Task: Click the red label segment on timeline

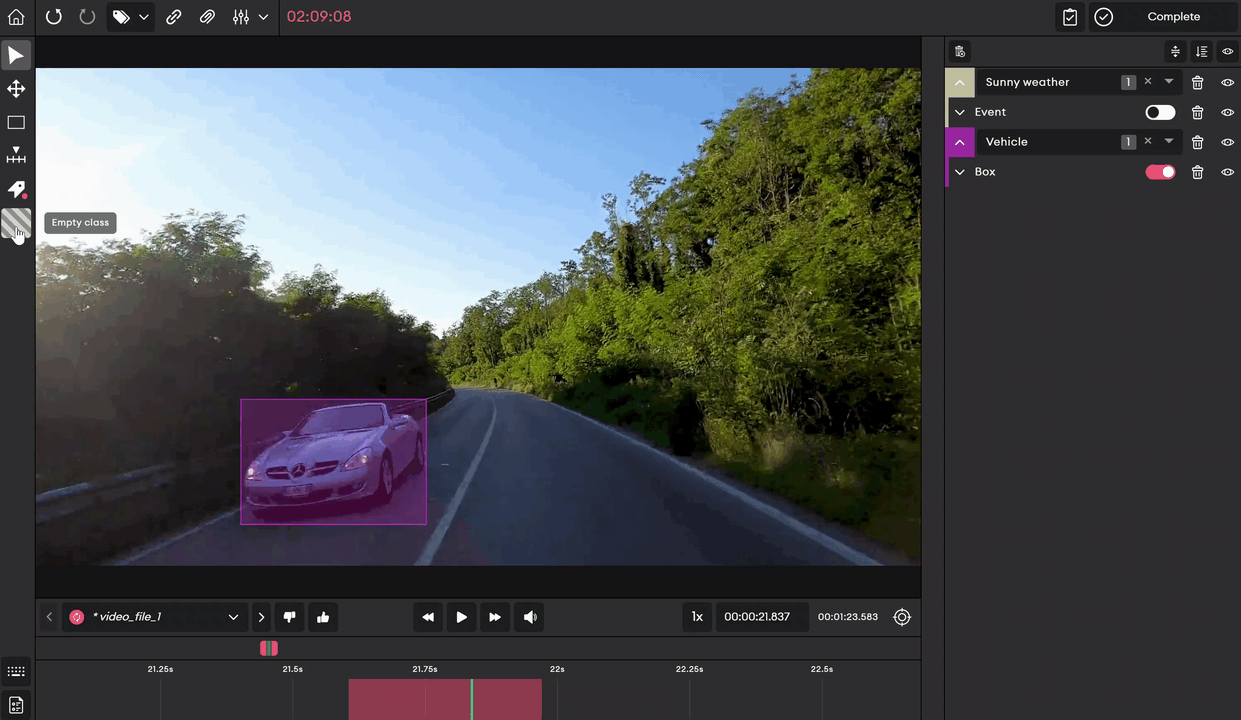Action: point(445,699)
